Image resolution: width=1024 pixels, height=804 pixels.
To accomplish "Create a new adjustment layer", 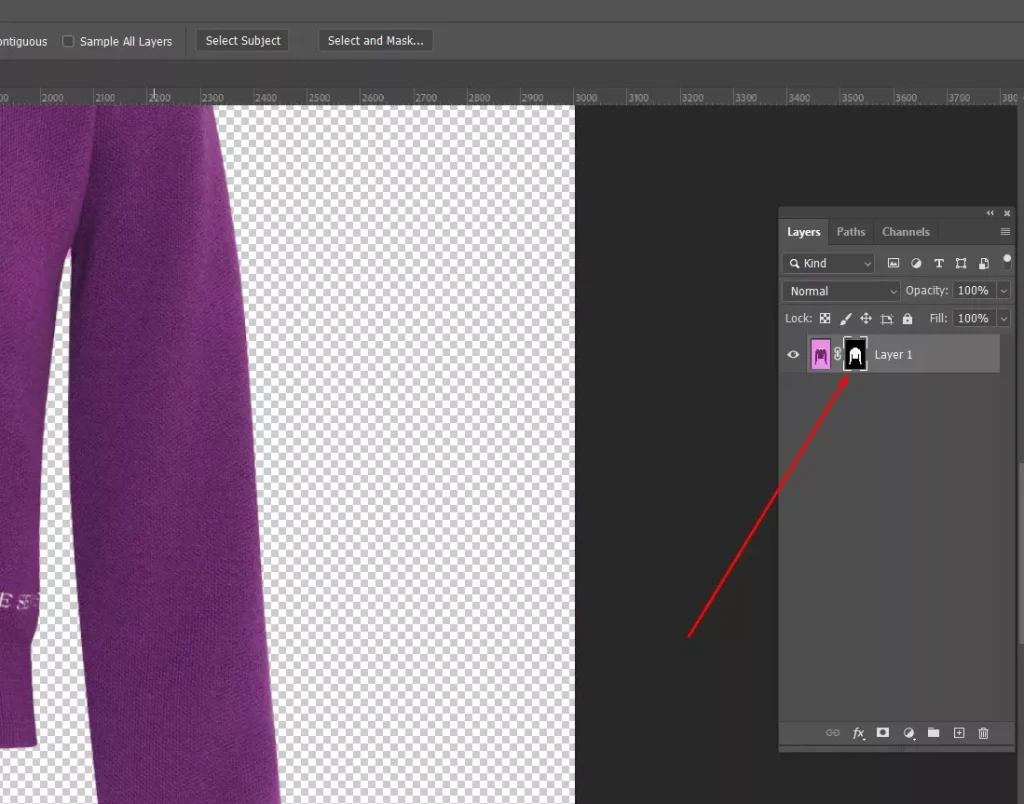I will tap(908, 733).
